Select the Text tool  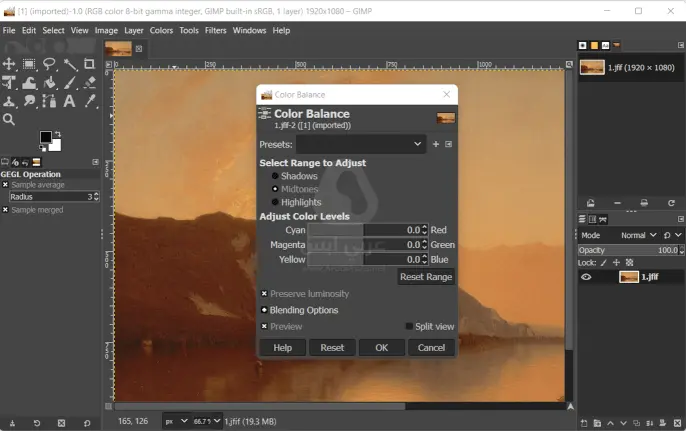(x=69, y=101)
